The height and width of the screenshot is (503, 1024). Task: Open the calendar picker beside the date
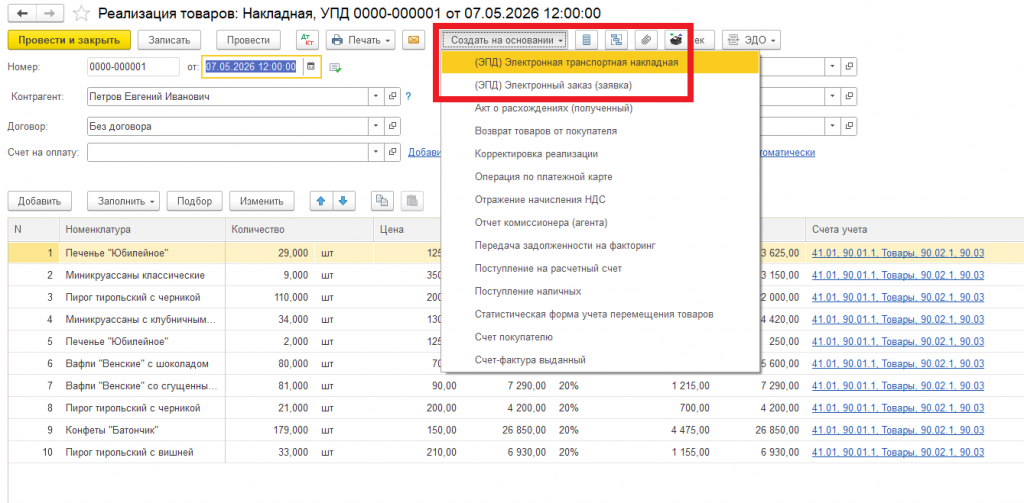click(x=311, y=67)
